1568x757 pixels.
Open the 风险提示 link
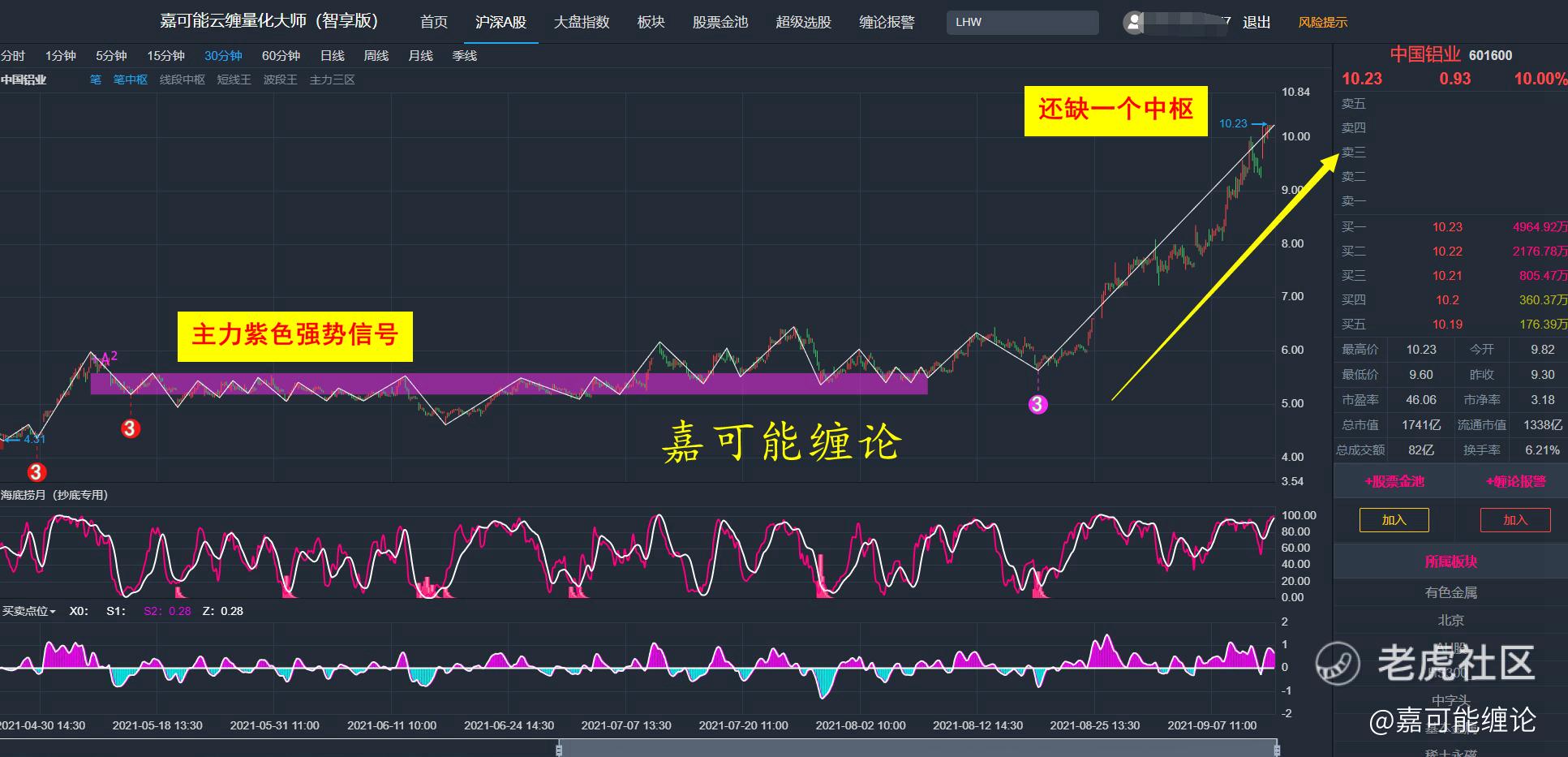pos(1322,22)
